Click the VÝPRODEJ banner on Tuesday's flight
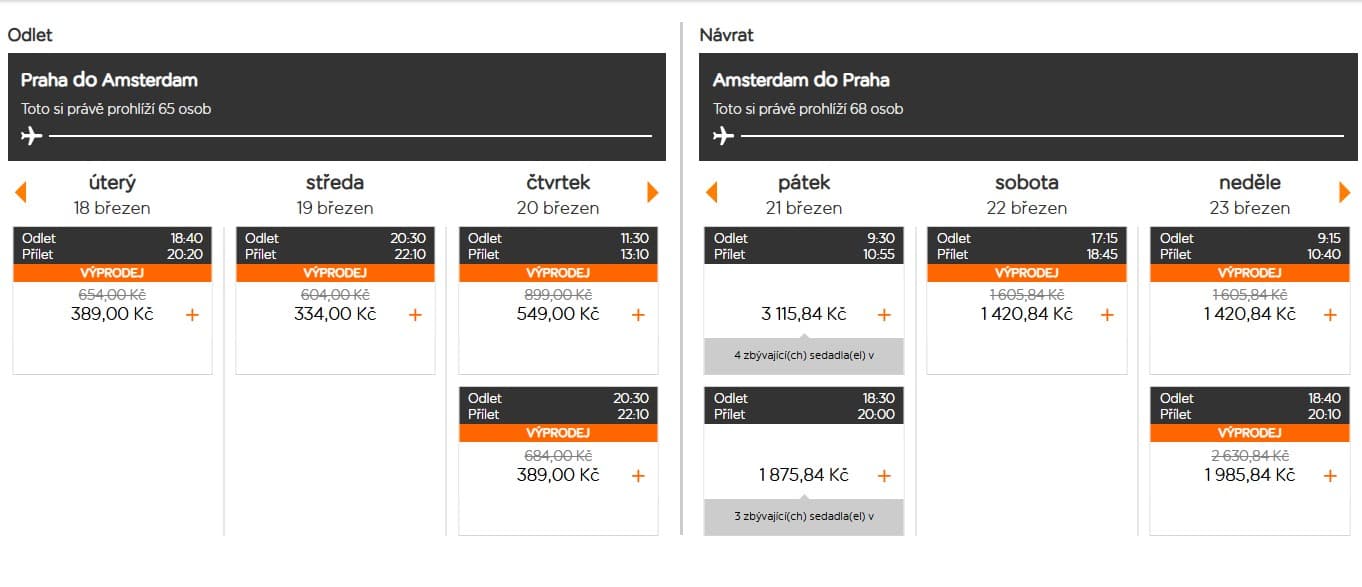The height and width of the screenshot is (587, 1362). (113, 273)
